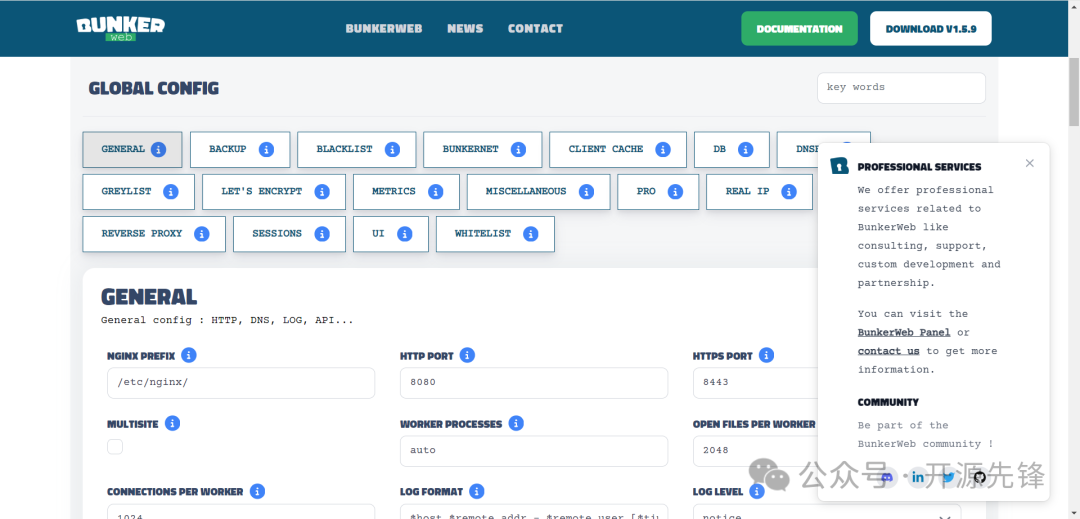The height and width of the screenshot is (519, 1080).
Task: Open the GitHub community icon
Action: [x=980, y=477]
